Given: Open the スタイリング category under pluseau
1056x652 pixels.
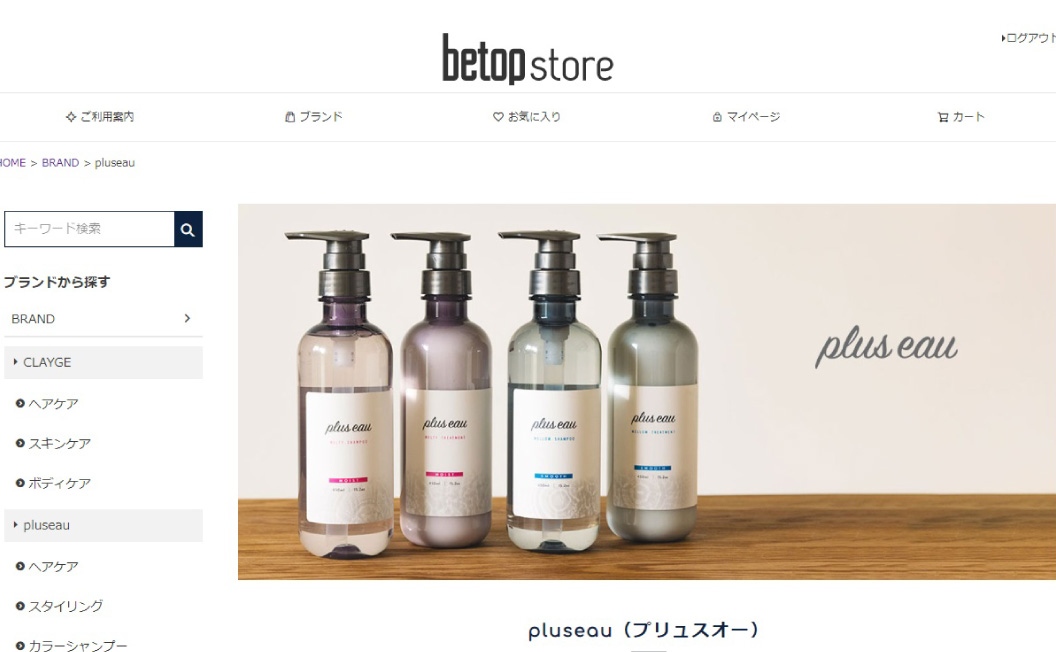Looking at the screenshot, I should [66, 606].
